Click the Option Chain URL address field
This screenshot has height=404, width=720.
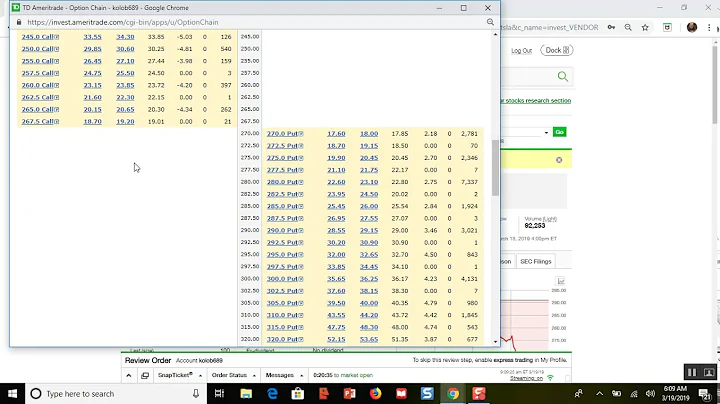(x=122, y=22)
